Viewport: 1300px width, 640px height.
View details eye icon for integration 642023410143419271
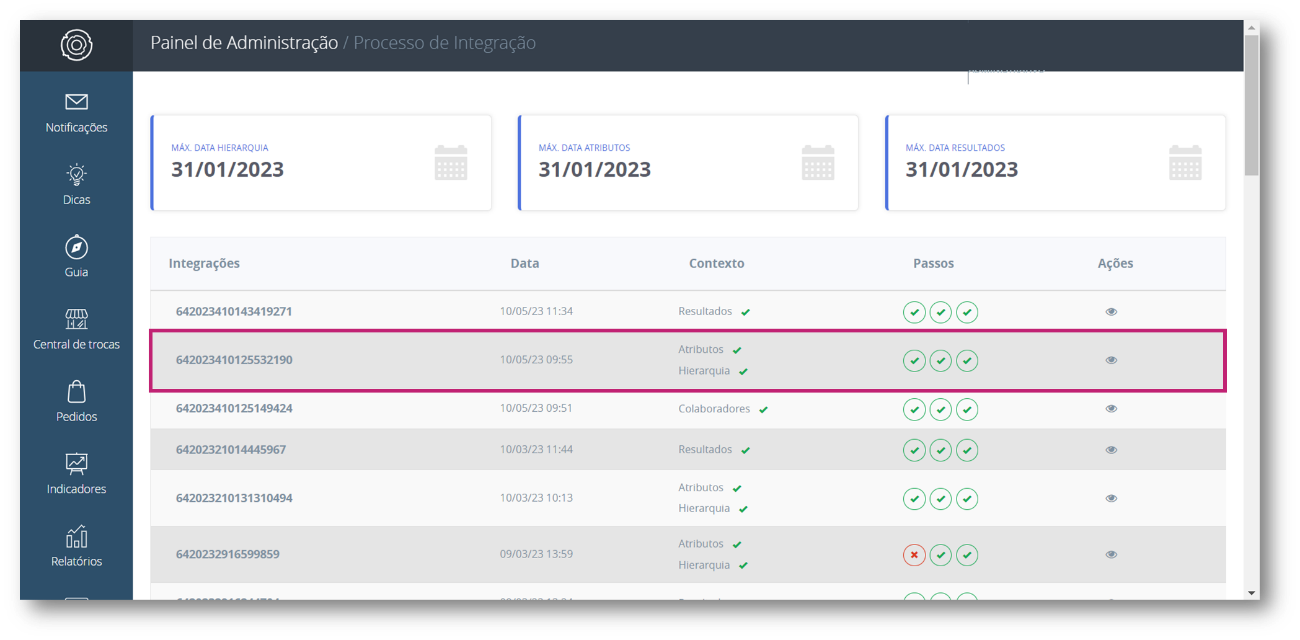point(1111,312)
